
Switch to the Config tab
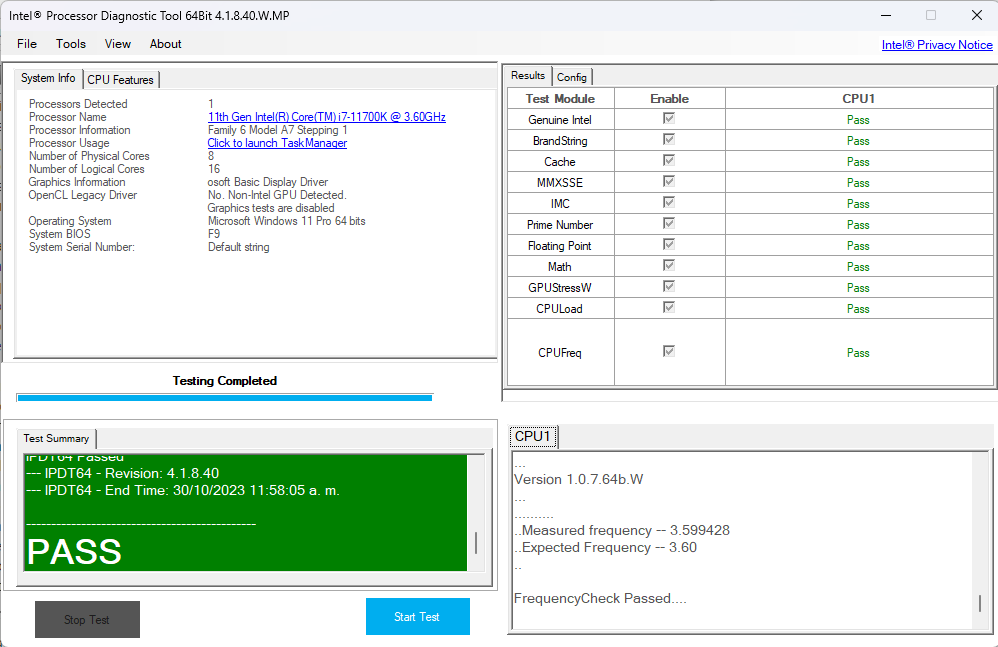click(x=572, y=77)
